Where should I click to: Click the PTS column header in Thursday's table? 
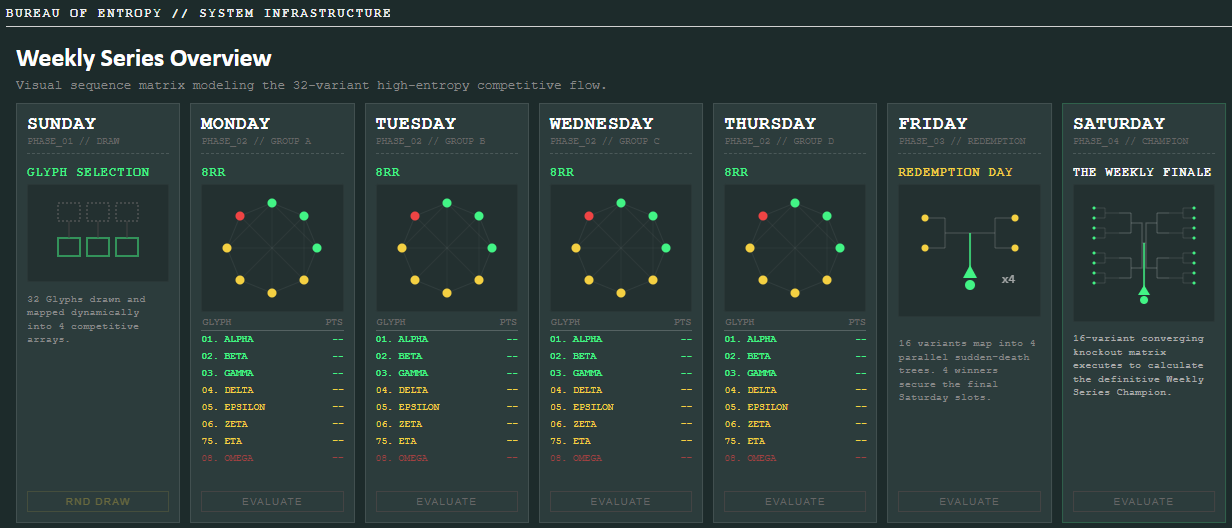click(858, 323)
